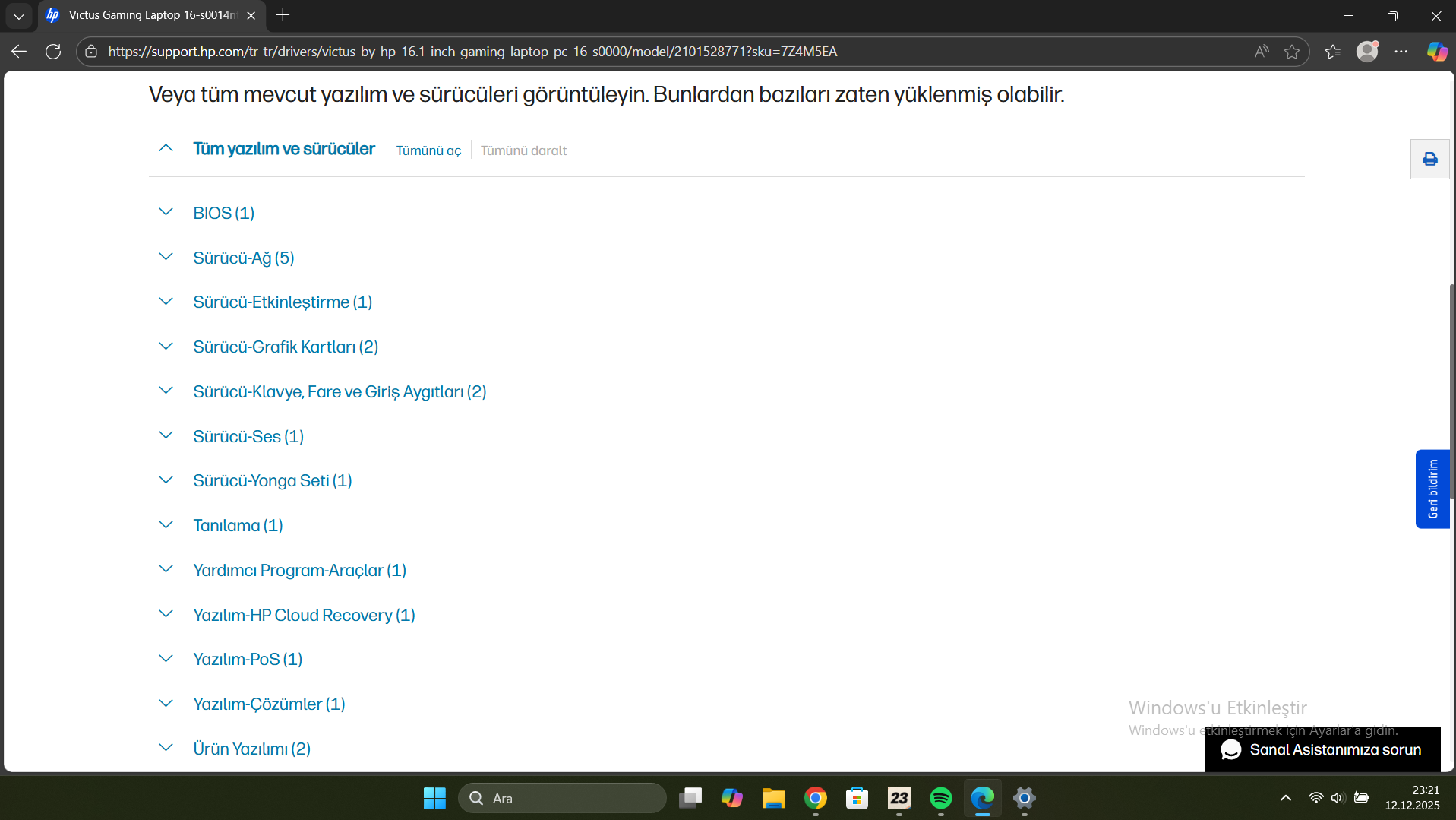The height and width of the screenshot is (820, 1456).
Task: Check the battery status icon
Action: click(1362, 798)
